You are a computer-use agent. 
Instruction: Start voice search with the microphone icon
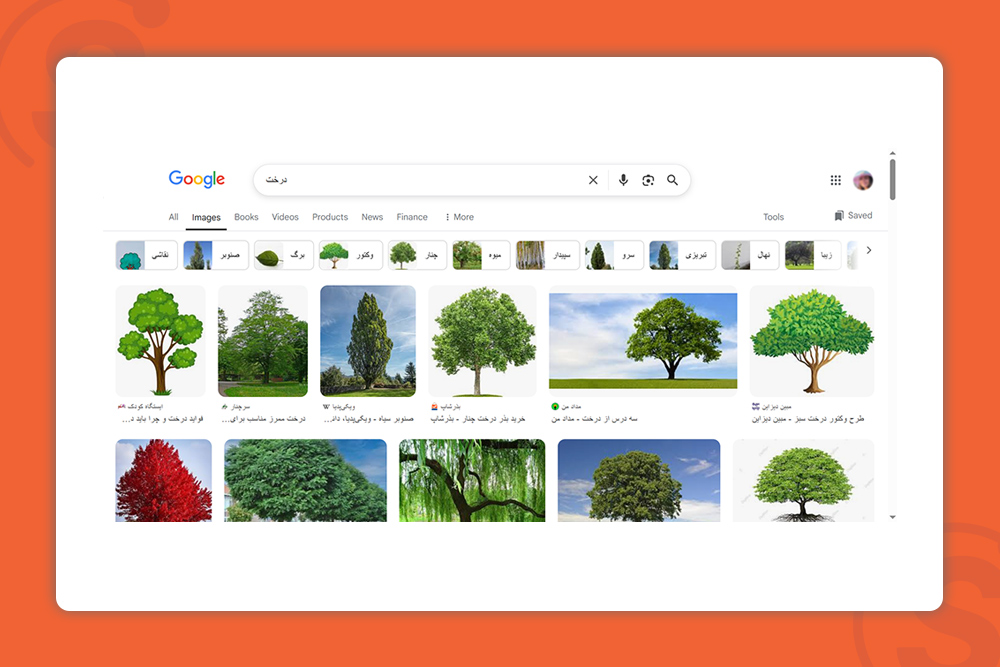coord(623,180)
